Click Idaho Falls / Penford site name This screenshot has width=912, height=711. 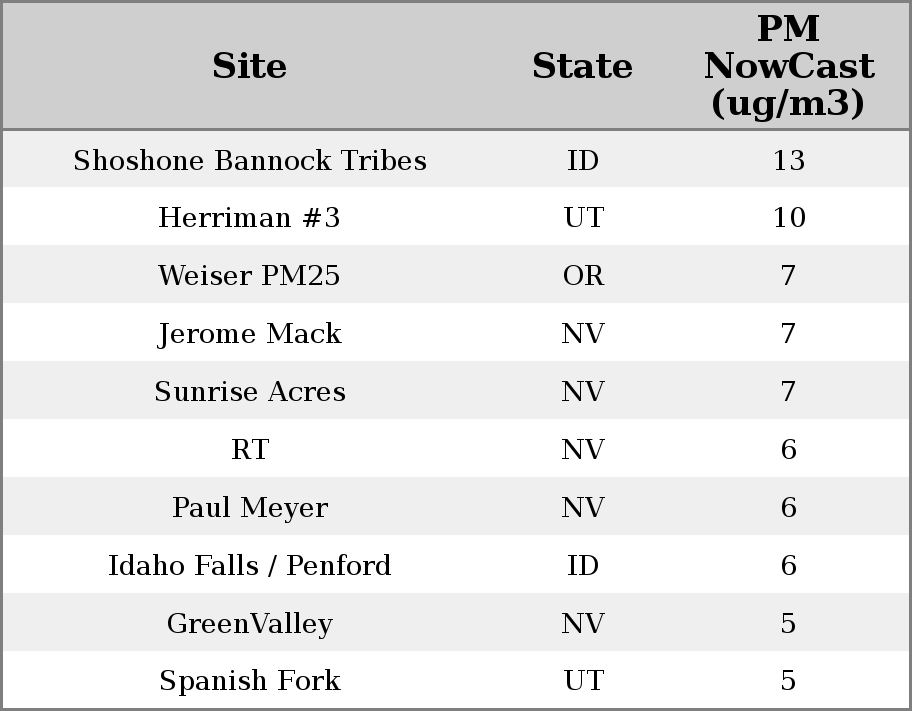[250, 566]
